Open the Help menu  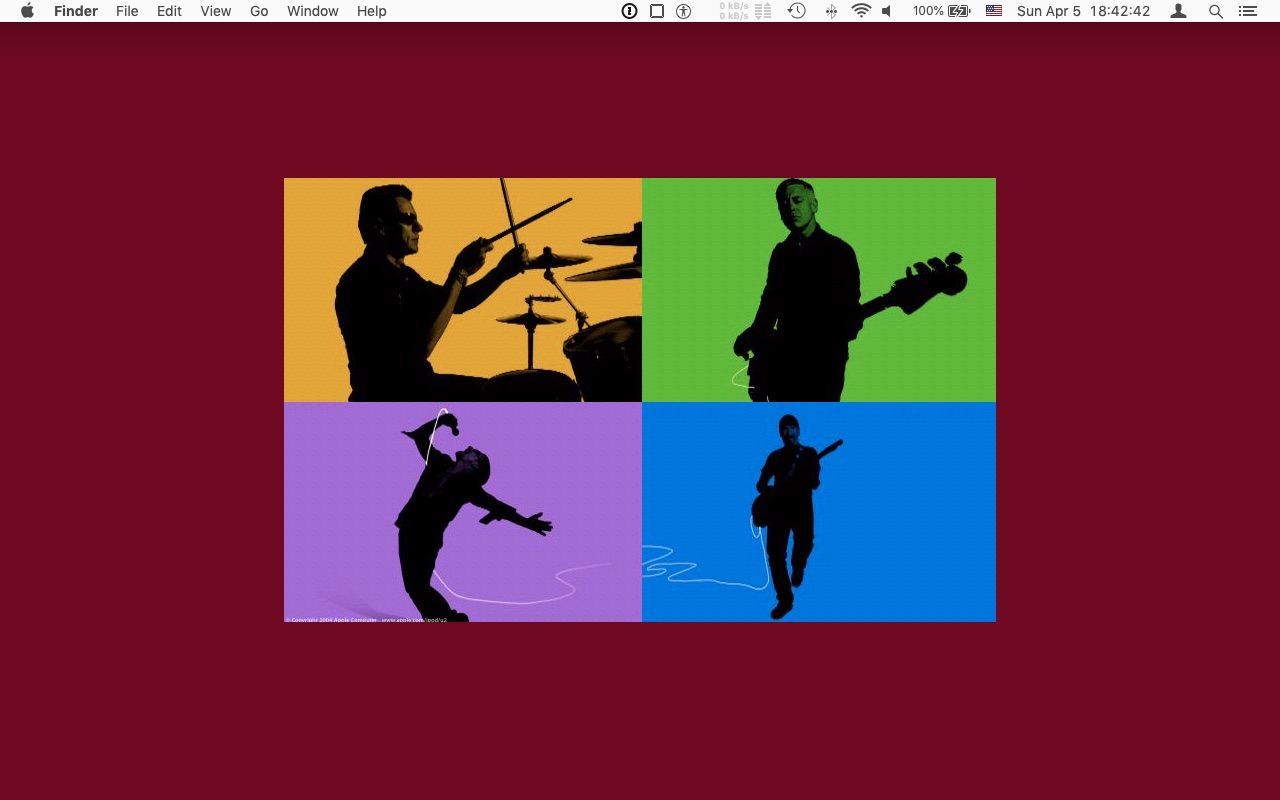tap(372, 11)
